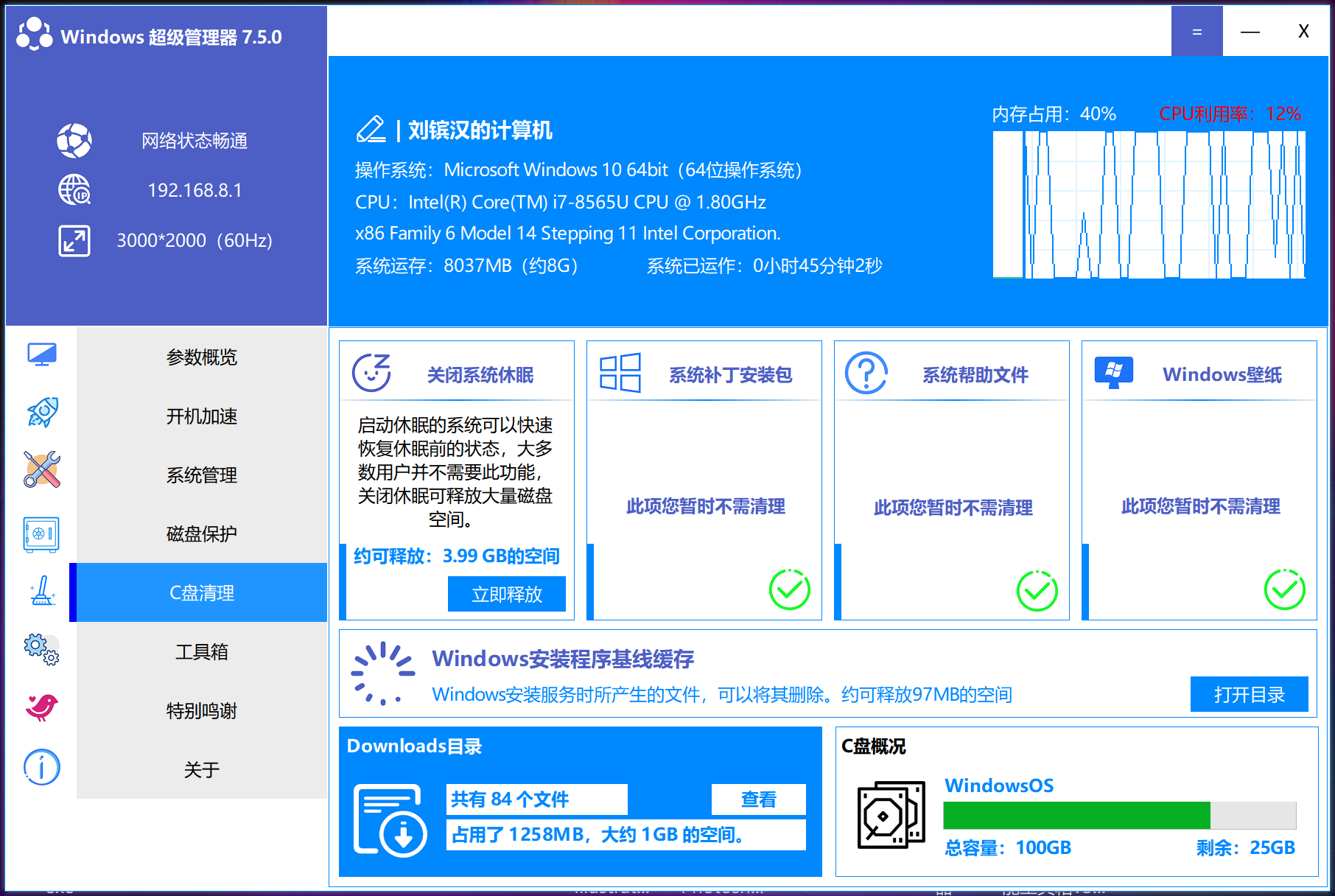The image size is (1335, 896).
Task: Click the Windows flag wallpaper icon
Action: pyautogui.click(x=1114, y=373)
